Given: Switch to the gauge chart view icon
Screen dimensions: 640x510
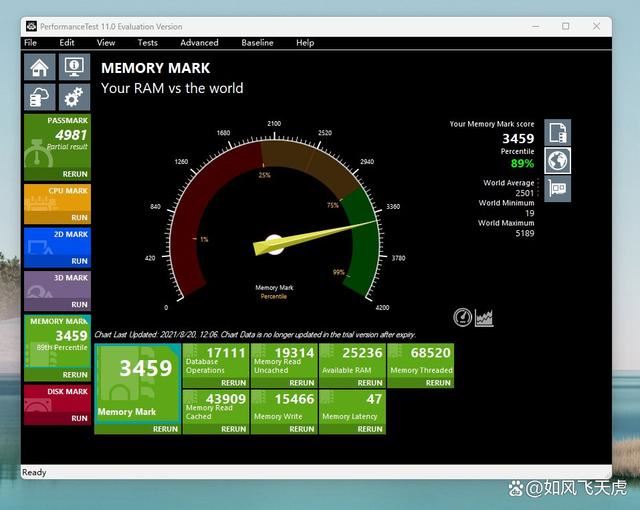Looking at the screenshot, I should tap(462, 317).
